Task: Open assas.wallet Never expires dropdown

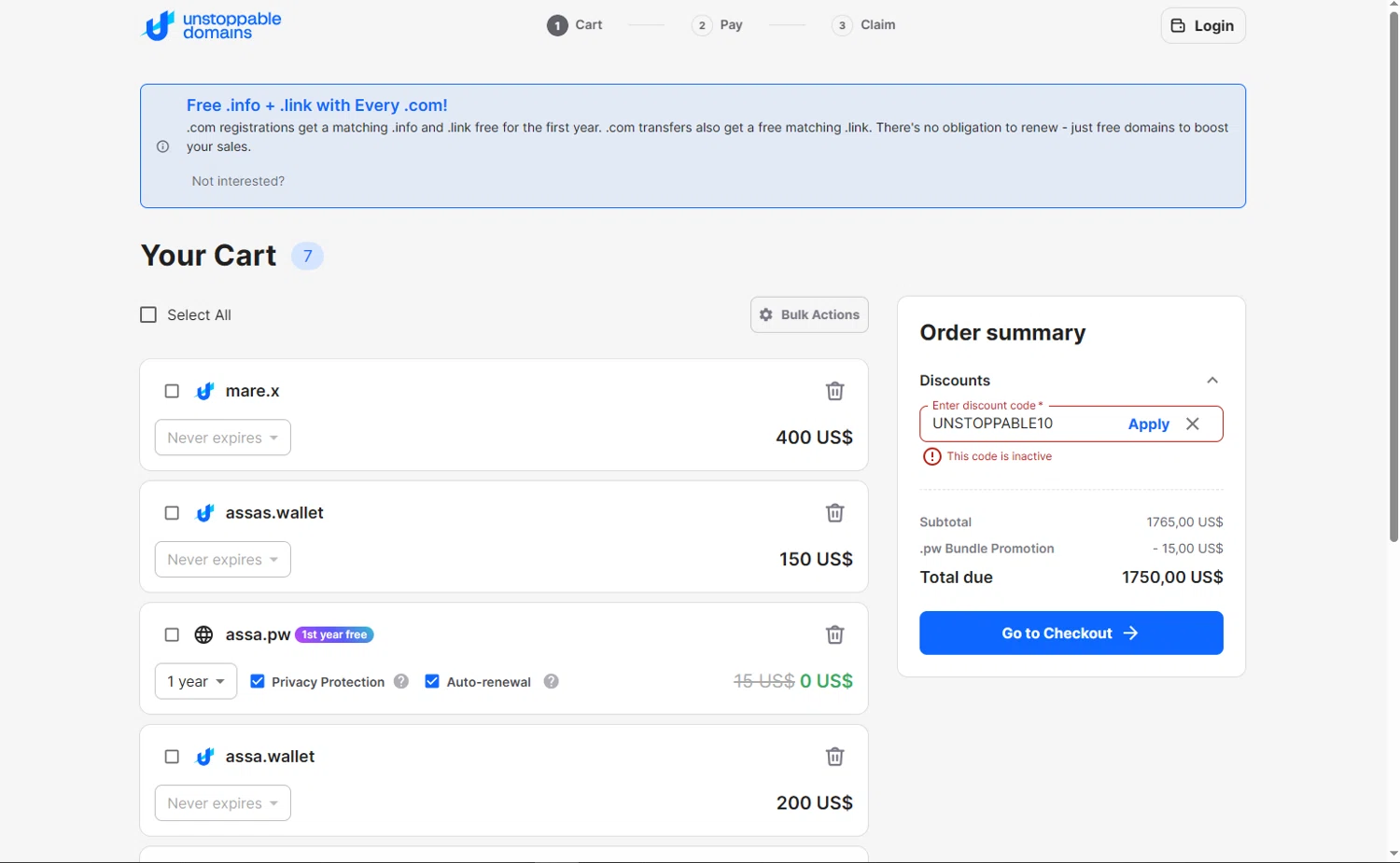Action: [x=223, y=560]
